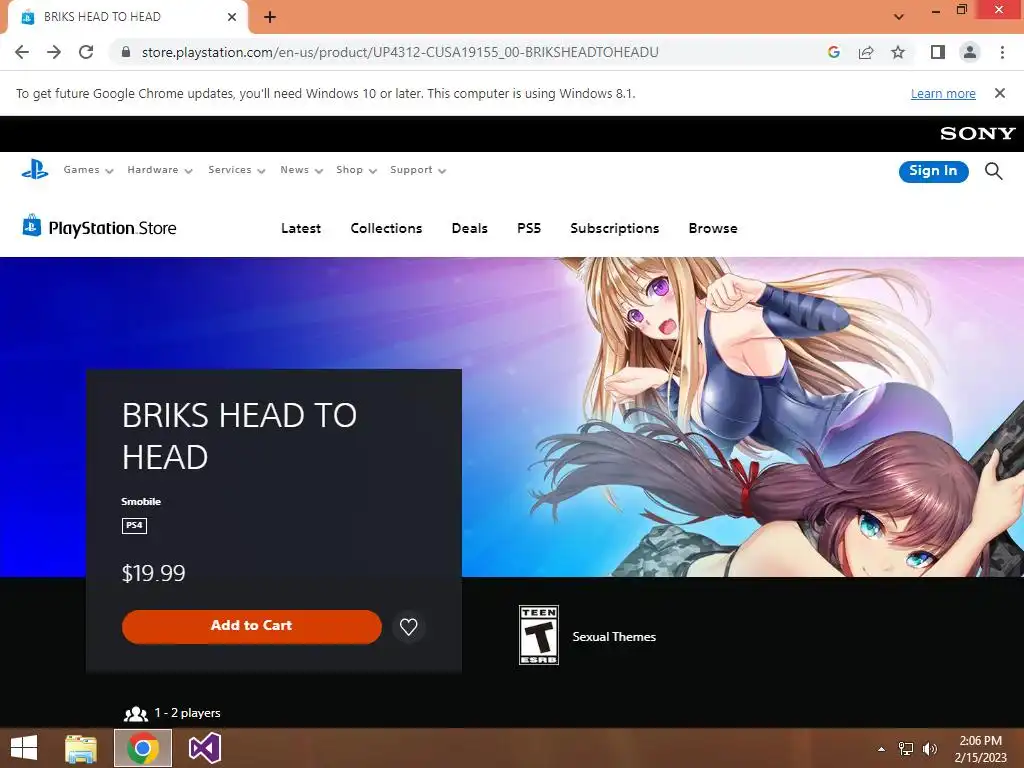
Task: Click the PS4 platform badge
Action: pyautogui.click(x=135, y=526)
